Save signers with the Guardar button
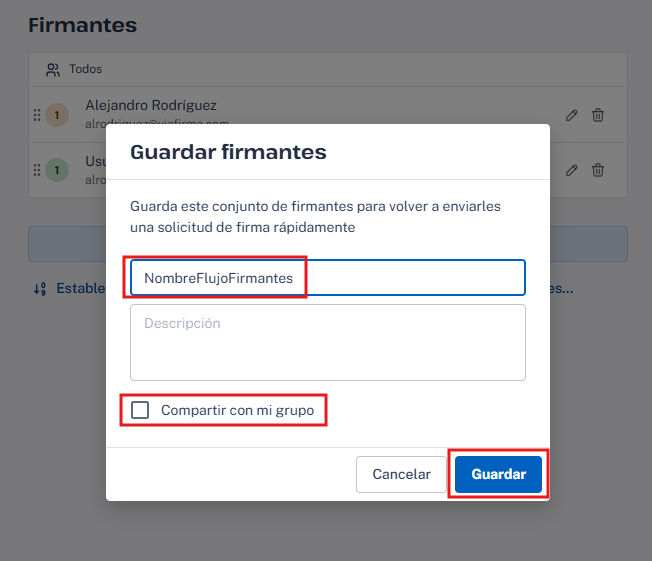This screenshot has height=561, width=652. [498, 474]
